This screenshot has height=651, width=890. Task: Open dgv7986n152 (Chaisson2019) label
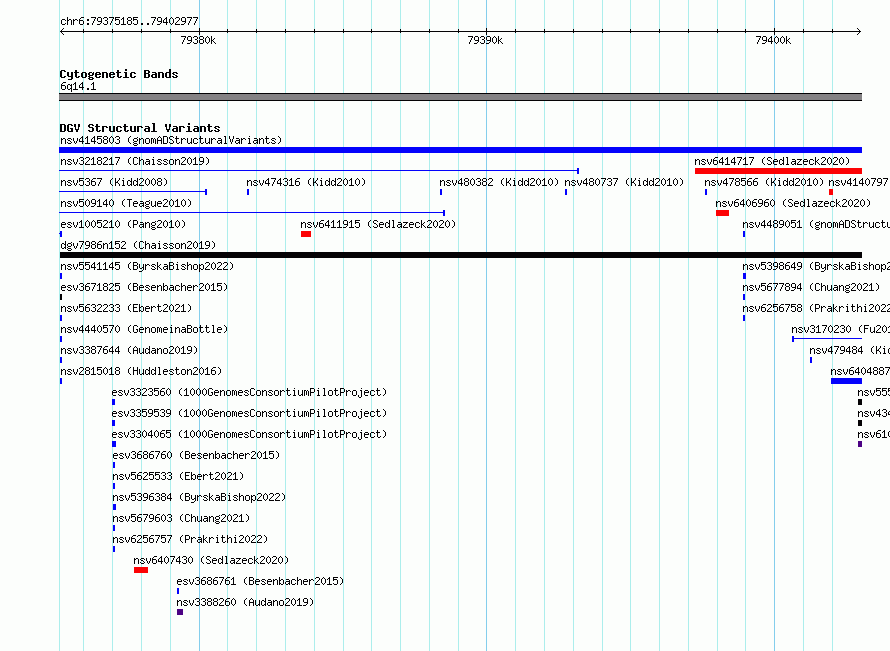(138, 245)
